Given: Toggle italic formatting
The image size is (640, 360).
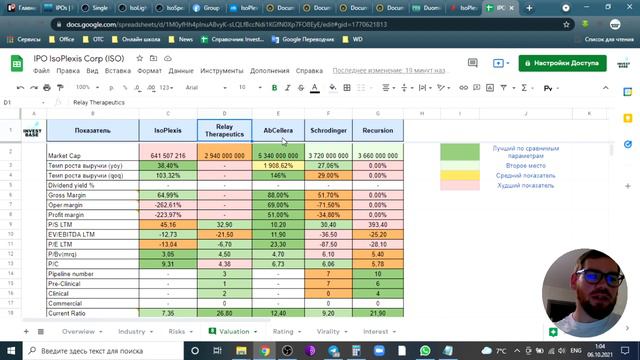Looking at the screenshot, I should [x=287, y=88].
